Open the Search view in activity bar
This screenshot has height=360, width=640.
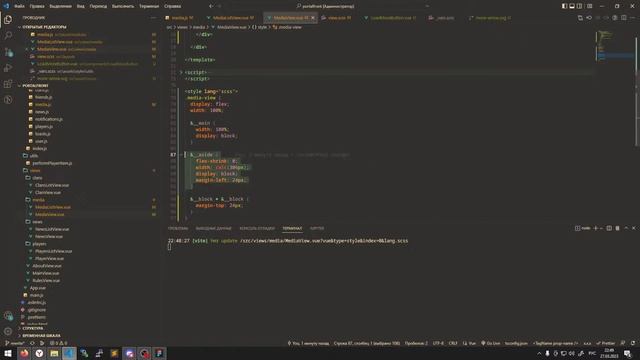pyautogui.click(x=8, y=36)
